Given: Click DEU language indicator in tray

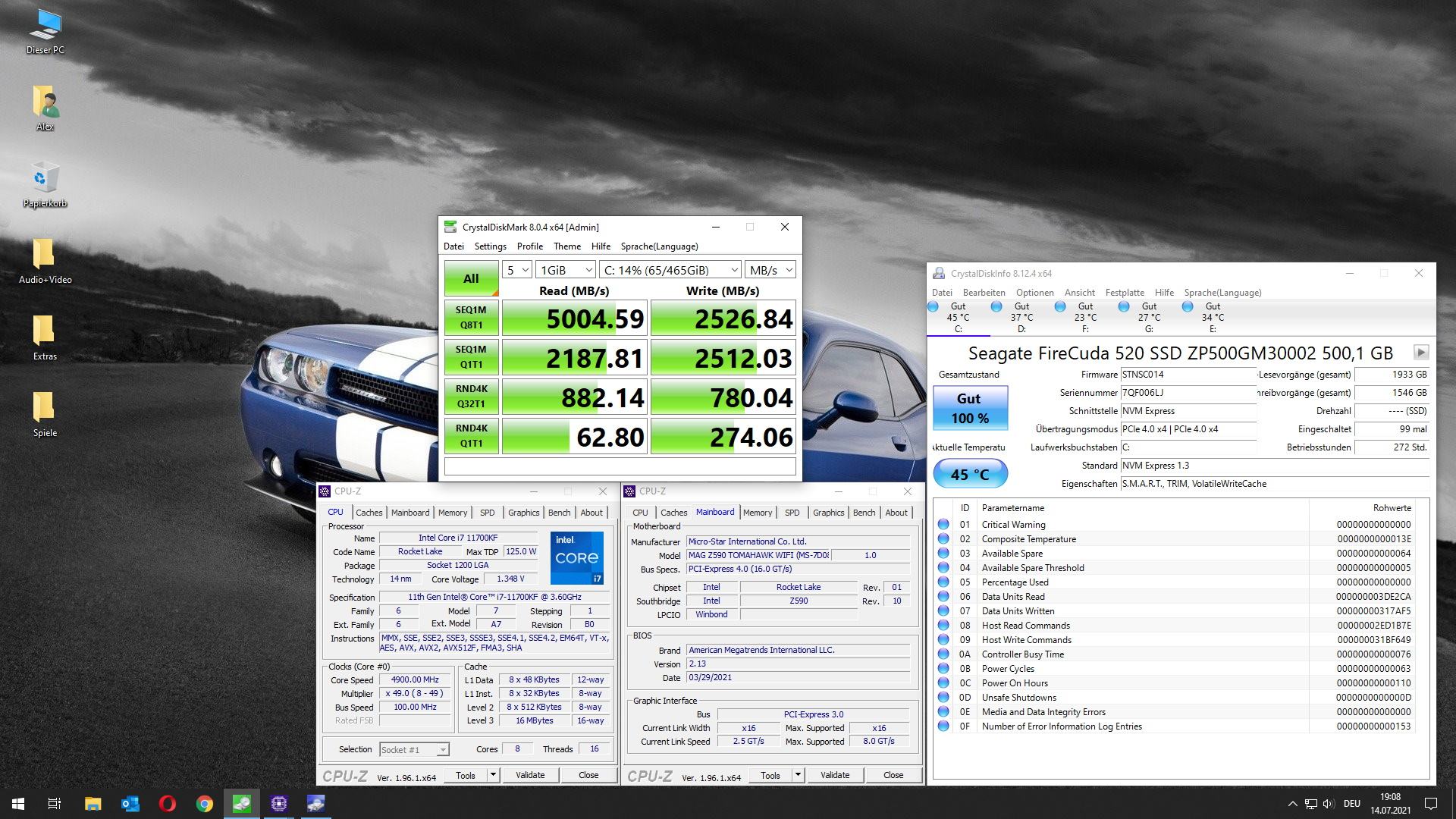Looking at the screenshot, I should point(1351,804).
